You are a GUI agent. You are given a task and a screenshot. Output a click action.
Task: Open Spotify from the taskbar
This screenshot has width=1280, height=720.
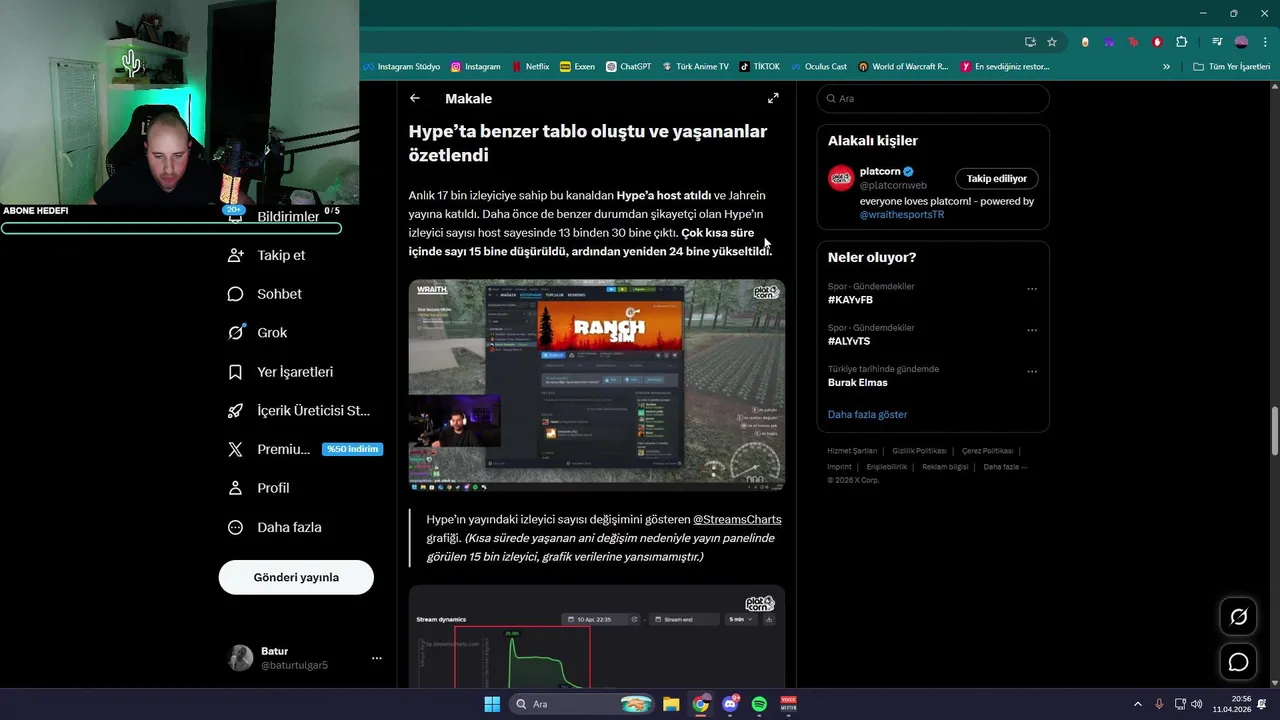759,704
